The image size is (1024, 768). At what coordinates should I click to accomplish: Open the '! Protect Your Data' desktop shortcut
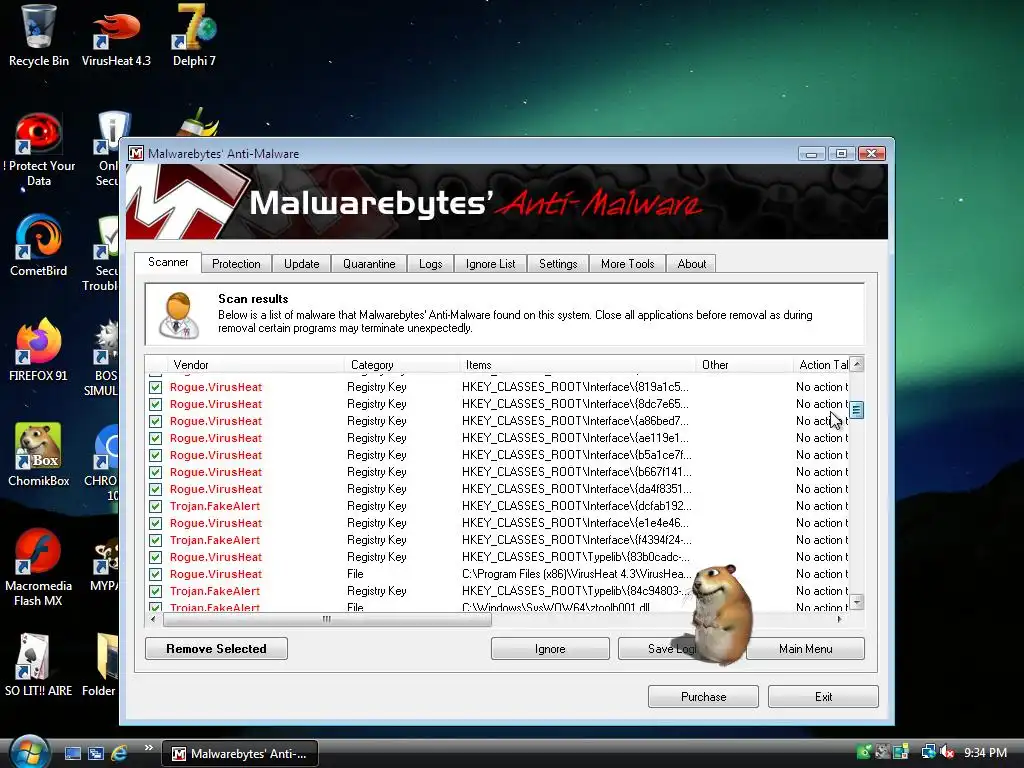[x=39, y=150]
